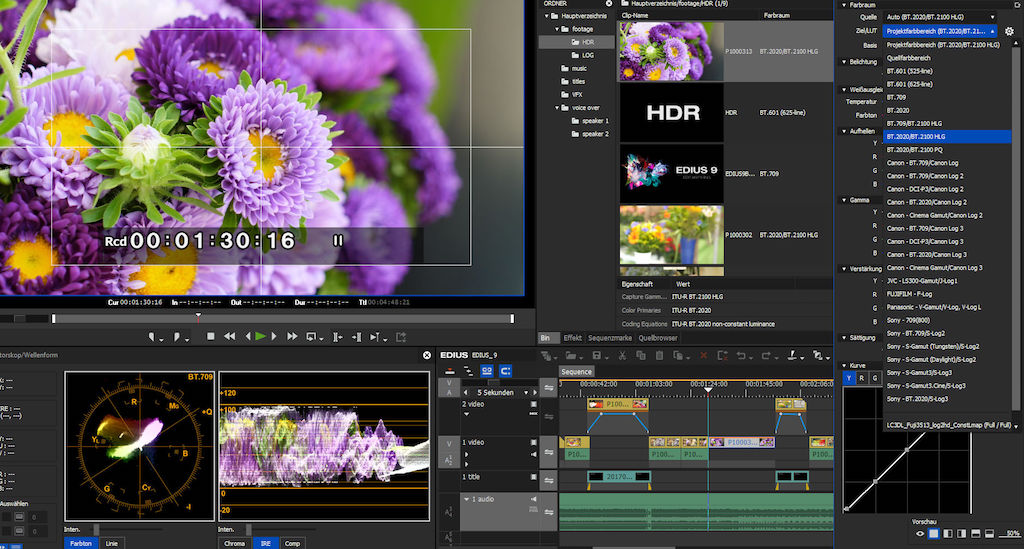This screenshot has height=549, width=1024.
Task: Toggle the 2 video track video mute square
Action: click(x=534, y=404)
